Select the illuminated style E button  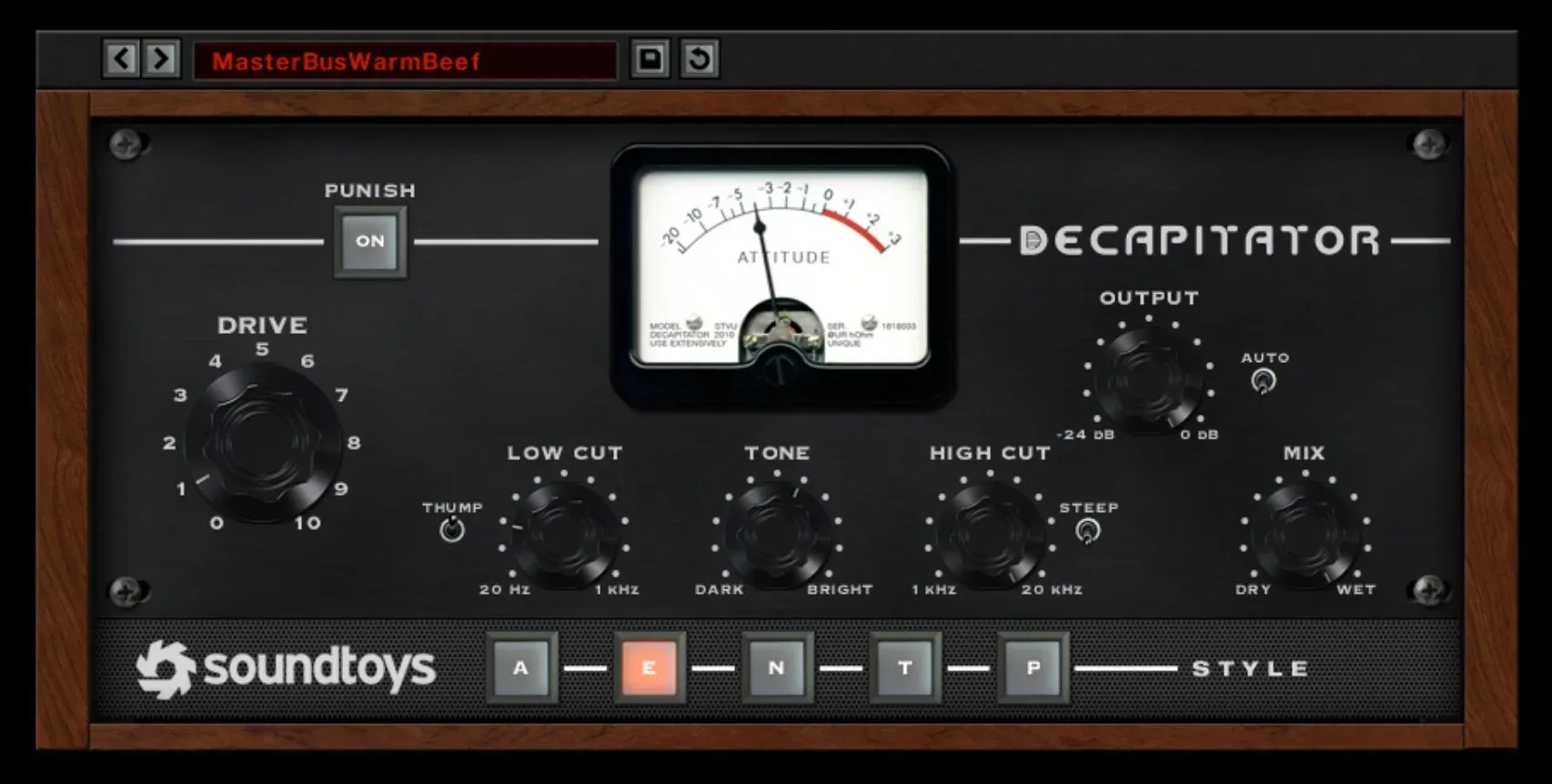(x=650, y=668)
